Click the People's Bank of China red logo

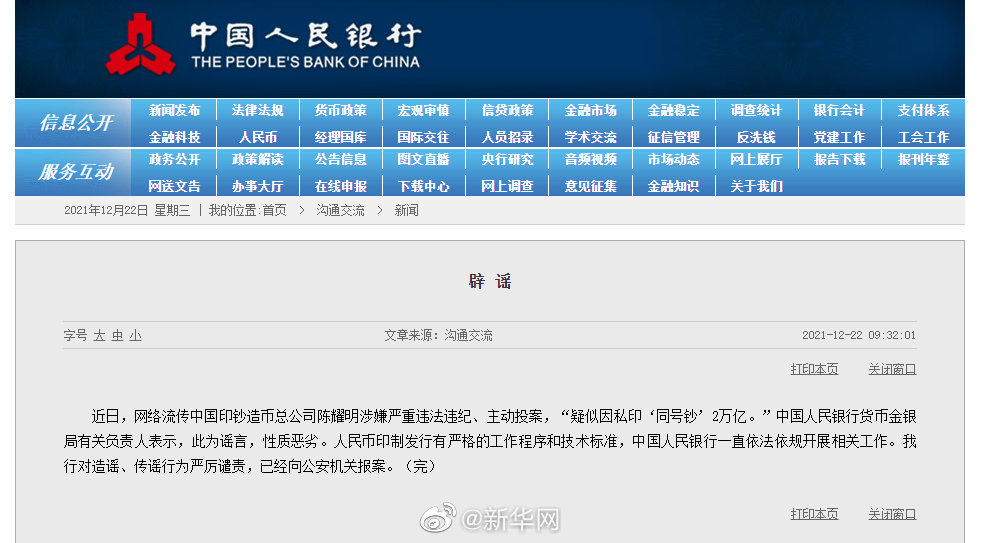click(x=140, y=45)
